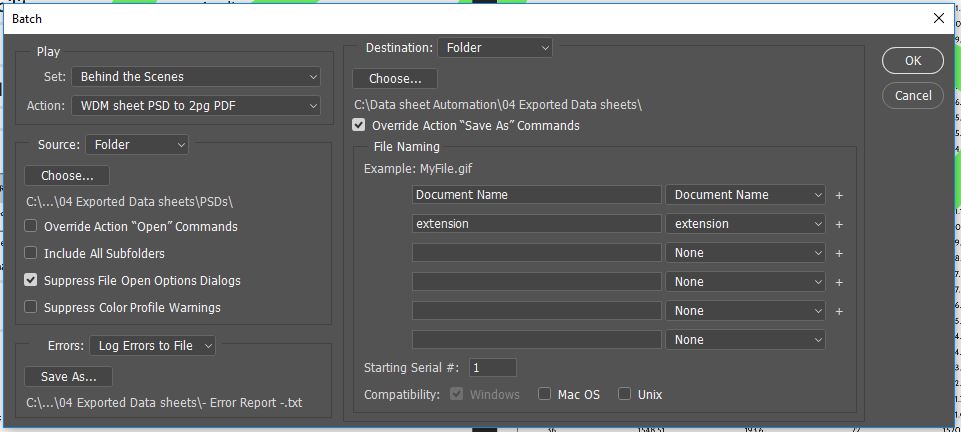Open the Errors dropdown Log Errors to File

tap(153, 346)
